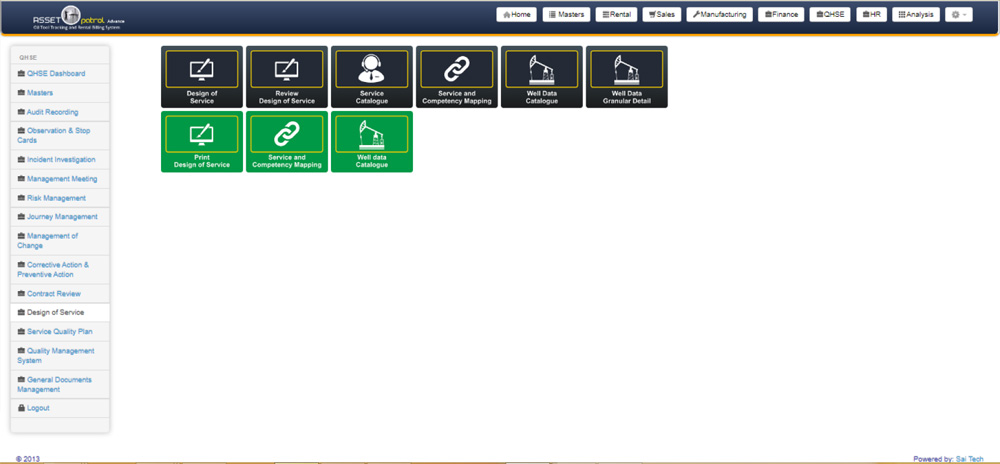The width and height of the screenshot is (1000, 464).
Task: Open black Service and Competency Mapping tile
Action: coord(456,76)
